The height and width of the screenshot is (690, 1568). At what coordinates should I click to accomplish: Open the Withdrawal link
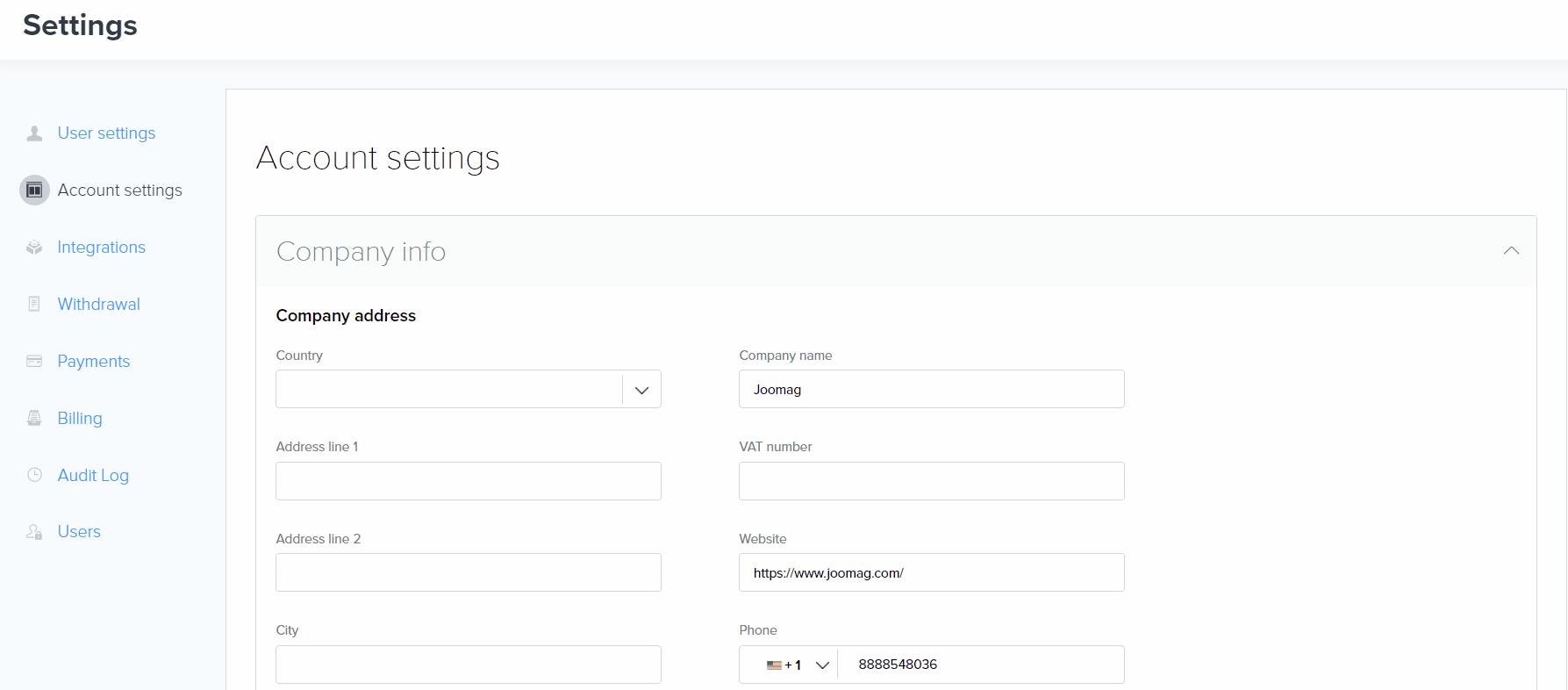(x=98, y=305)
